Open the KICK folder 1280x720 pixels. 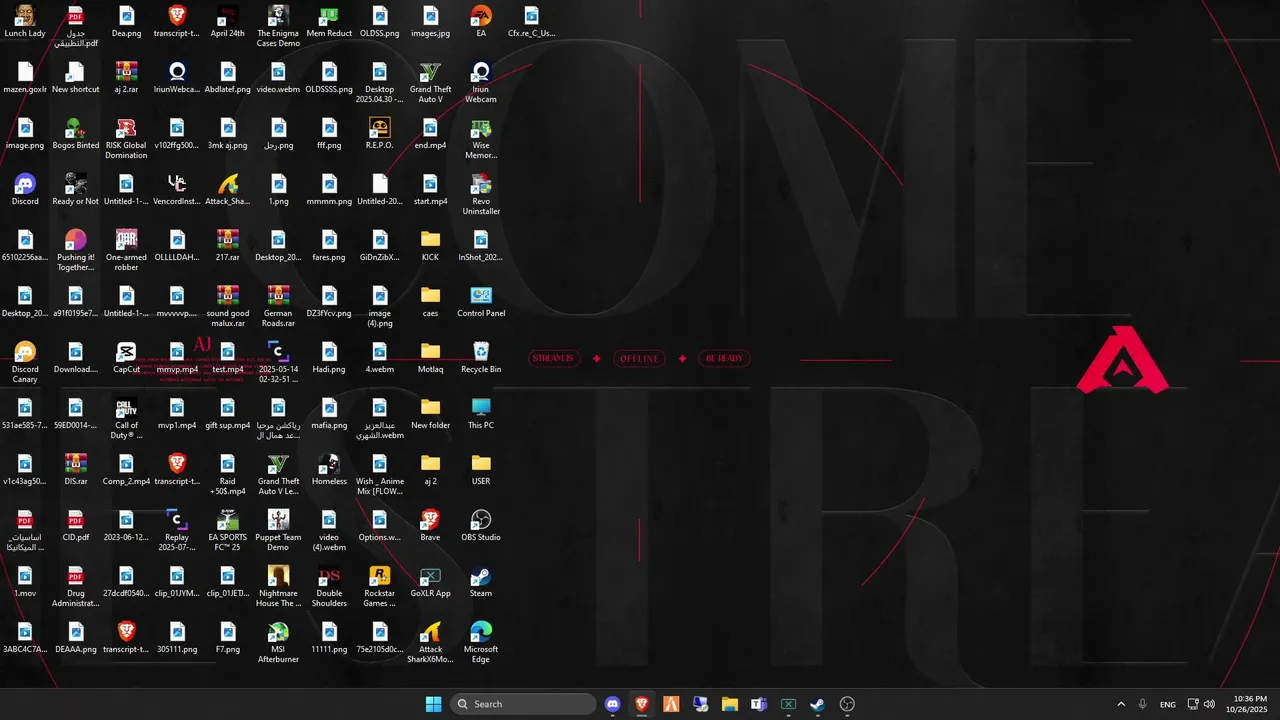[430, 246]
